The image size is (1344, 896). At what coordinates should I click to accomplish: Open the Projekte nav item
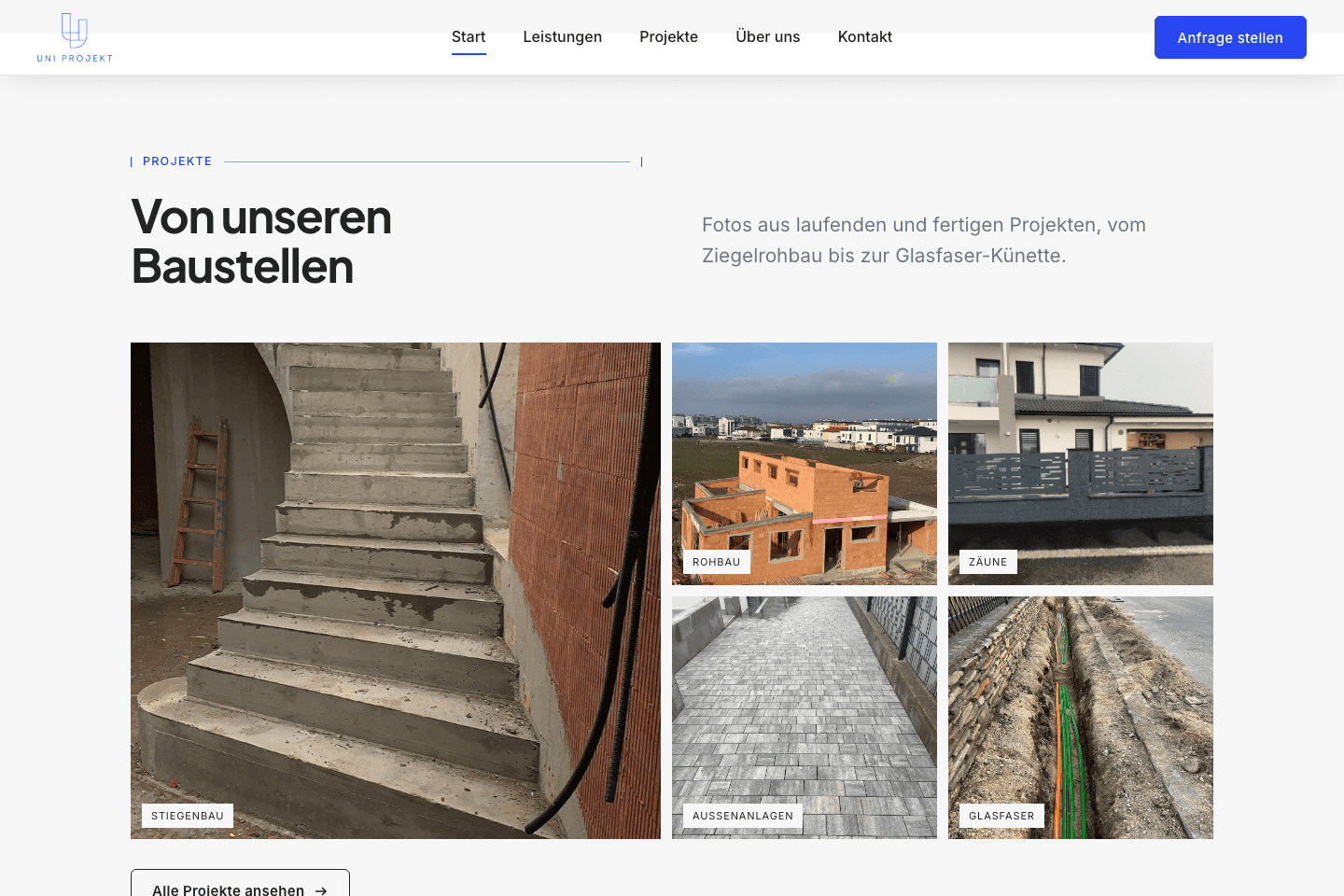tap(668, 37)
